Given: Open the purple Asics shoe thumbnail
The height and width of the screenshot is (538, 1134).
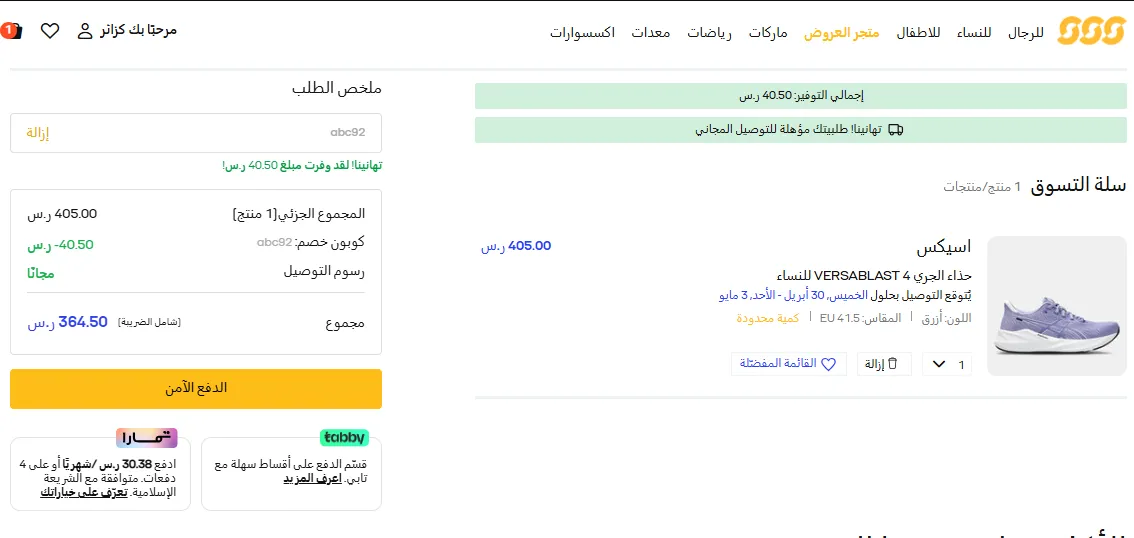Looking at the screenshot, I should point(1057,306).
